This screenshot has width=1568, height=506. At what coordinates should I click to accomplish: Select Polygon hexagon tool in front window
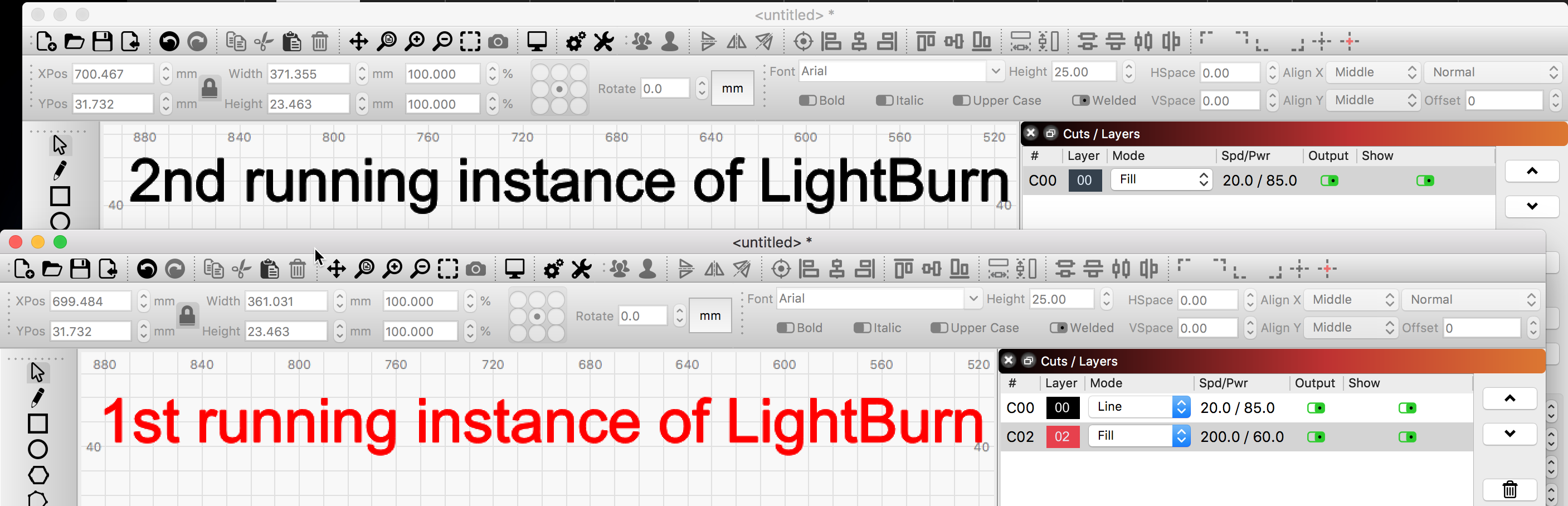(38, 475)
